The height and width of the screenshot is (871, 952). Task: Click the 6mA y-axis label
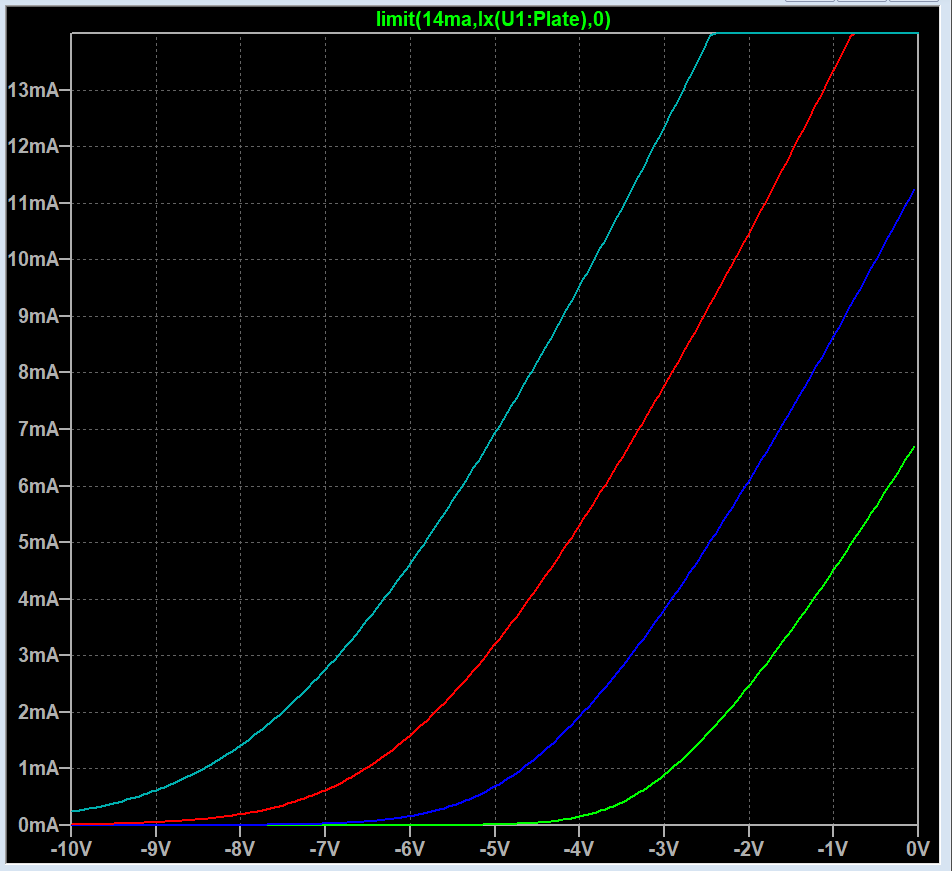click(x=38, y=486)
